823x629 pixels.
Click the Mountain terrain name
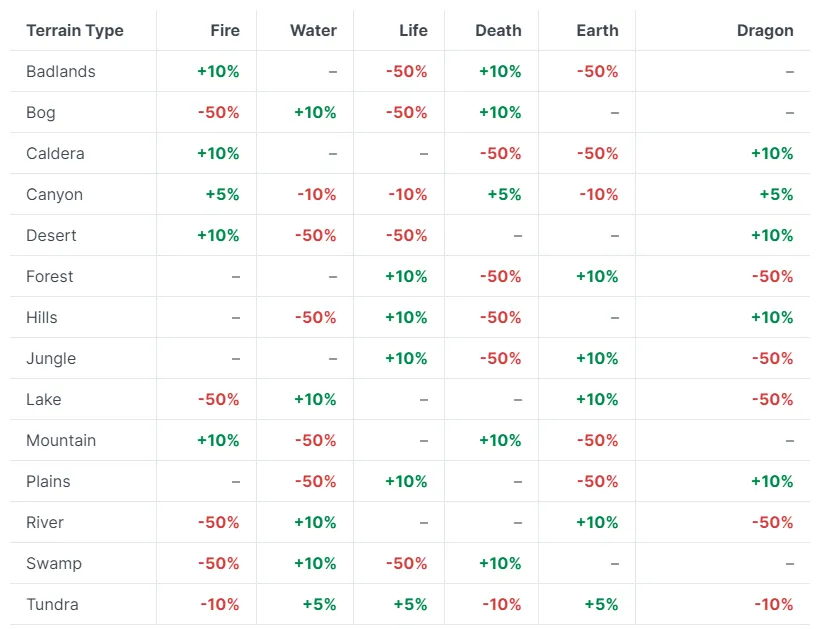[61, 440]
